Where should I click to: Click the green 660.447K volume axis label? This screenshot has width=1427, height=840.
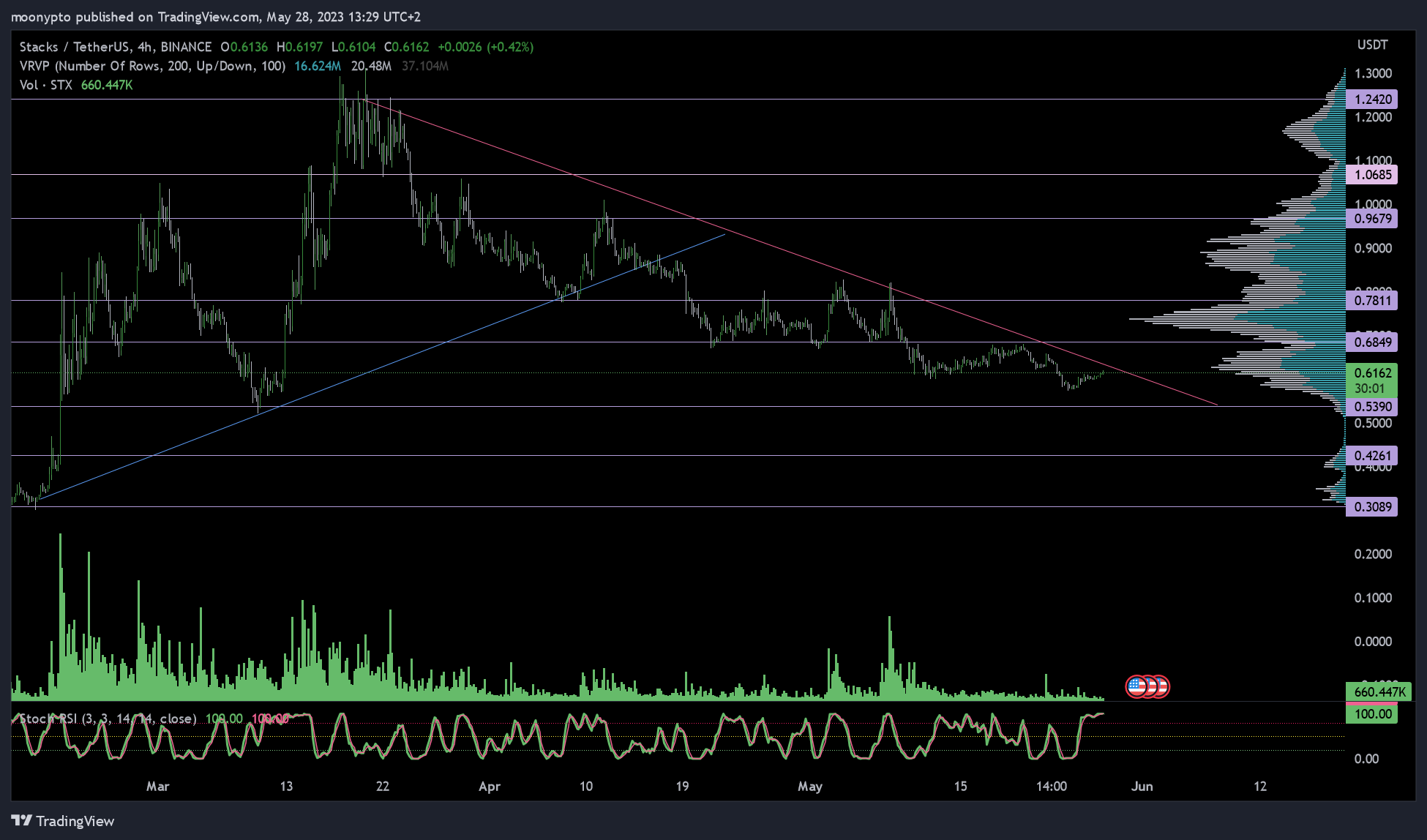coord(1379,691)
